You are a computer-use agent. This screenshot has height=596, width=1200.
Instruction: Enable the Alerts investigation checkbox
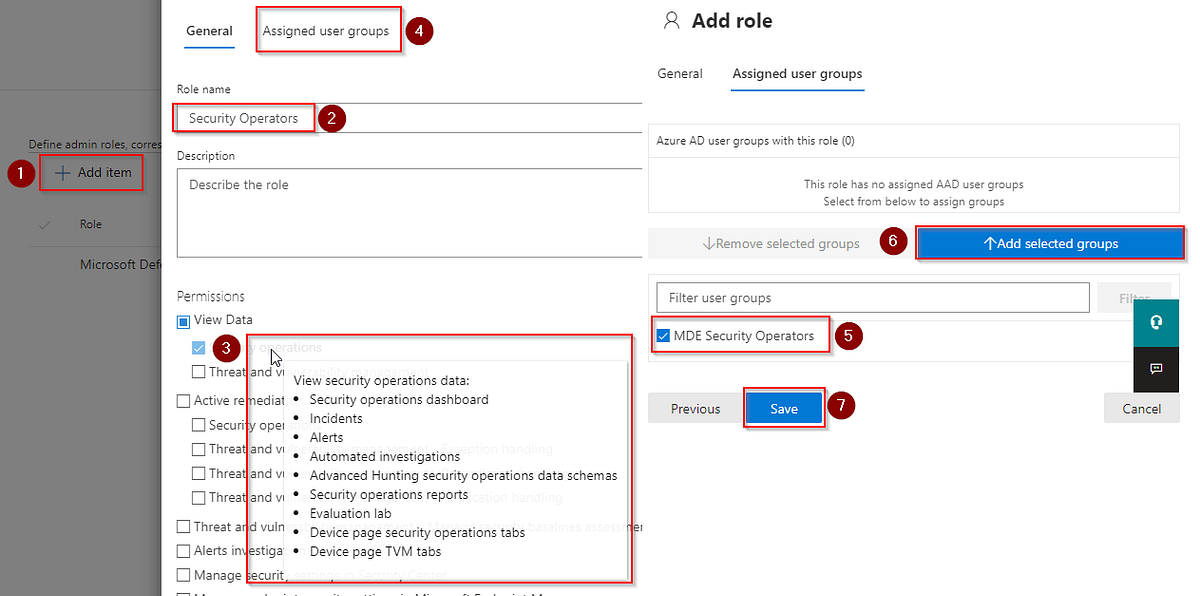coord(184,549)
